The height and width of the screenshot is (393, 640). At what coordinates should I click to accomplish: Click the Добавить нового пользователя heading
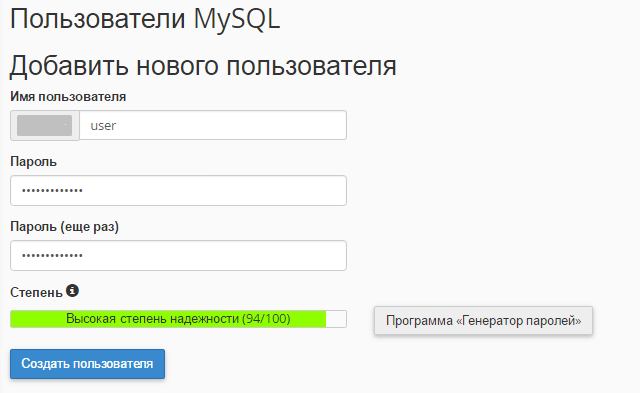[x=203, y=66]
